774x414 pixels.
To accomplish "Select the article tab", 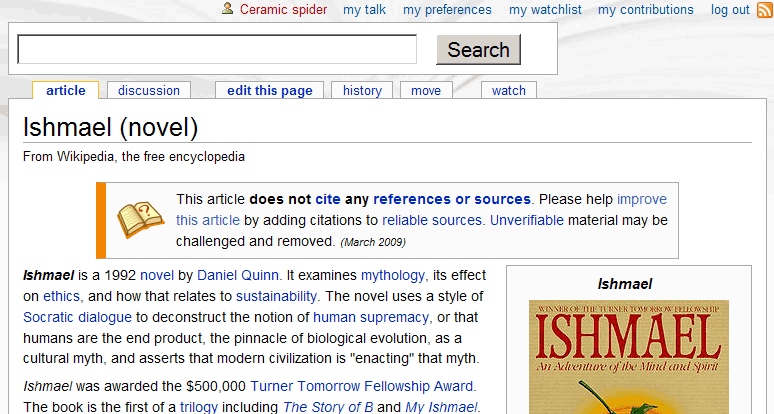I will 66,90.
